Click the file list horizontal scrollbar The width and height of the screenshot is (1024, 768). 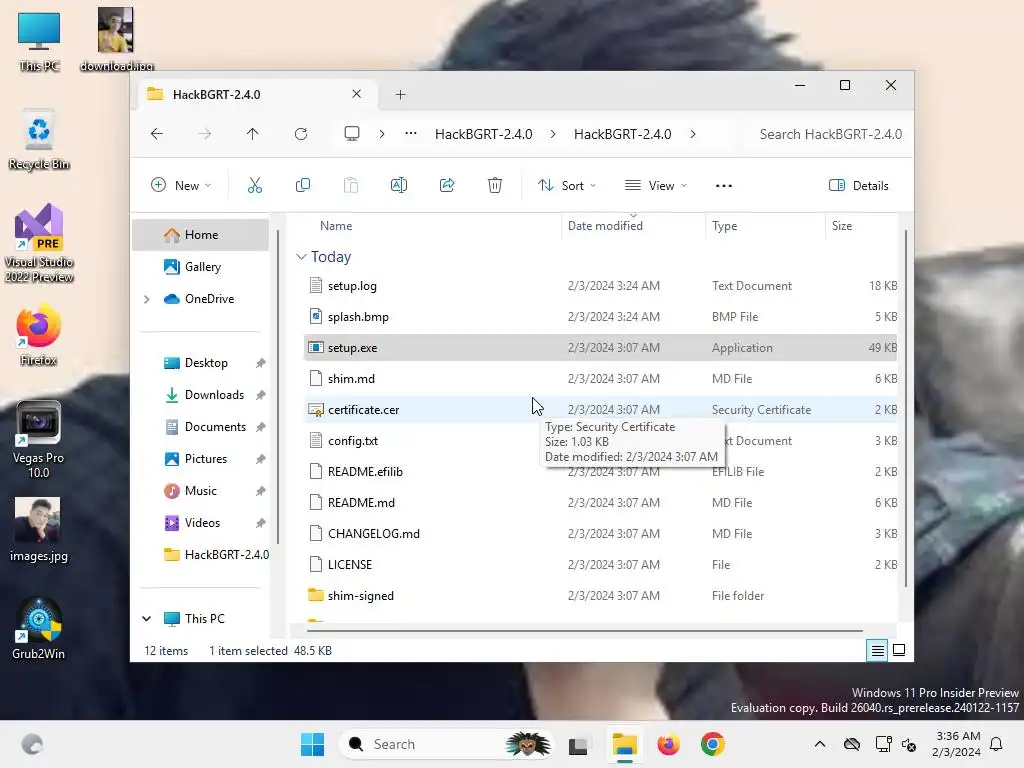584,631
